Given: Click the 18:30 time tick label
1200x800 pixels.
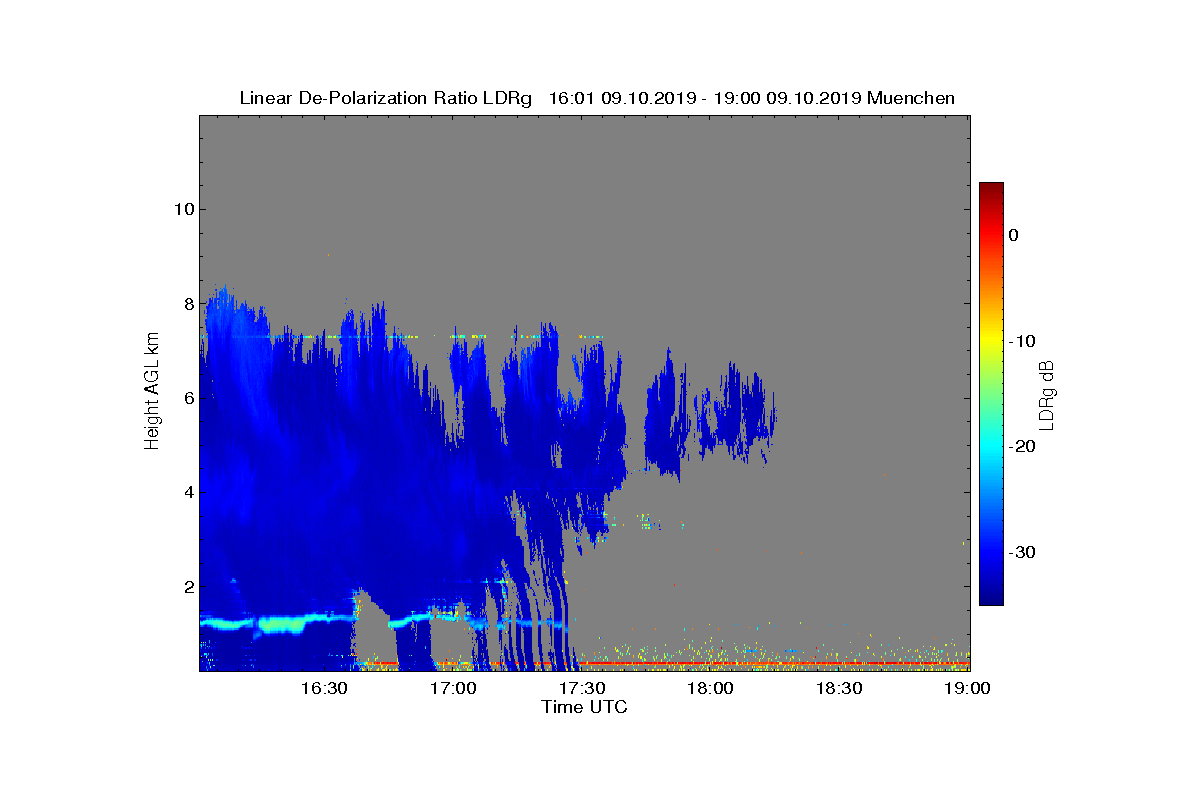Looking at the screenshot, I should 840,689.
